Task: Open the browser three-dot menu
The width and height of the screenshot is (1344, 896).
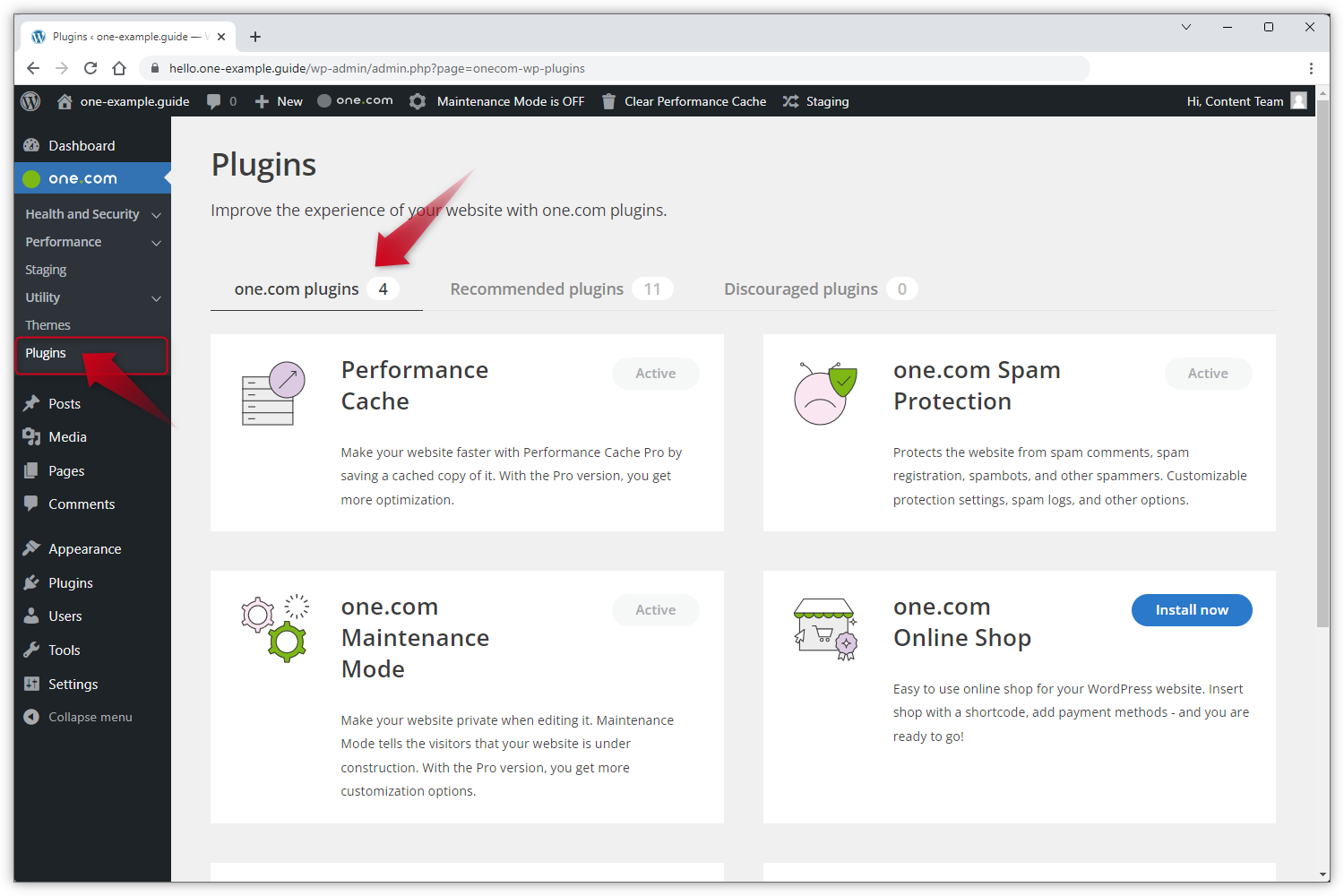Action: click(x=1311, y=68)
